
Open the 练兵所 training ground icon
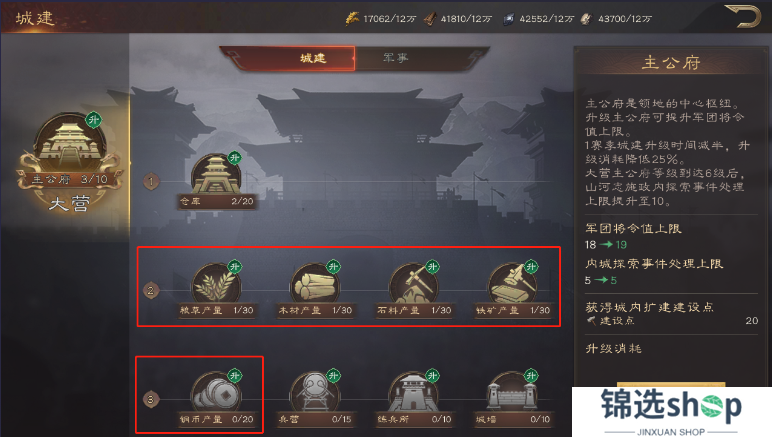pyautogui.click(x=414, y=392)
